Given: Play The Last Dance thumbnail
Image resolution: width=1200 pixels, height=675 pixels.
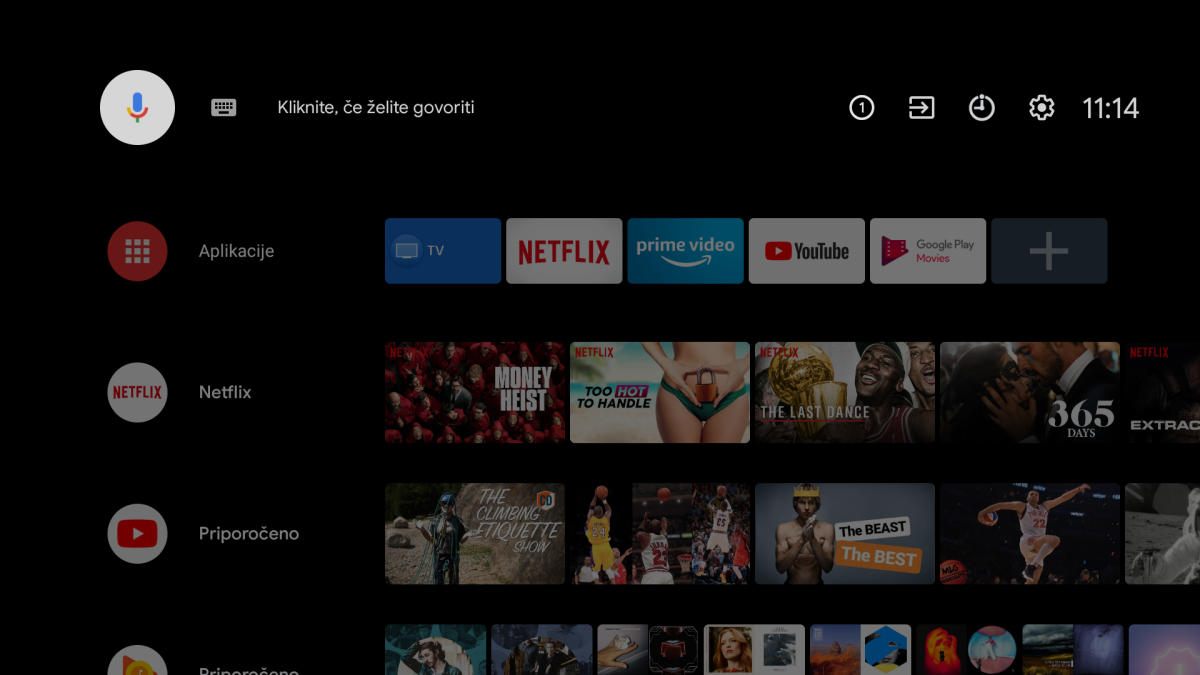Looking at the screenshot, I should 845,392.
